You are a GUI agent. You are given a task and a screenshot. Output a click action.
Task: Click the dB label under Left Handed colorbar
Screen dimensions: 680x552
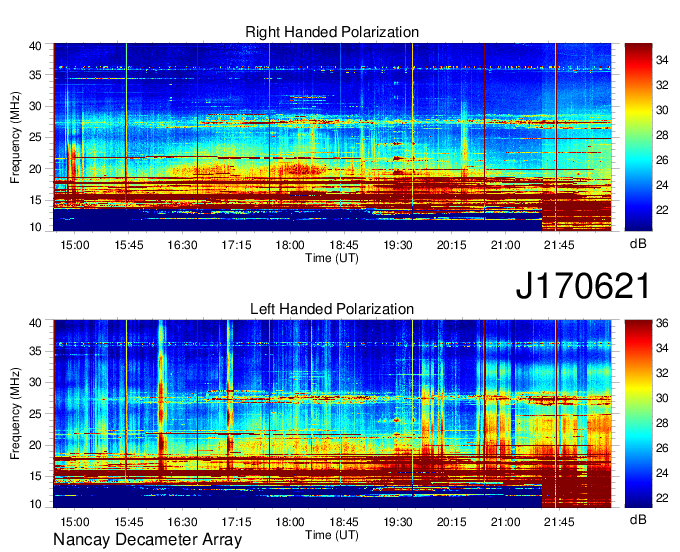click(x=638, y=519)
